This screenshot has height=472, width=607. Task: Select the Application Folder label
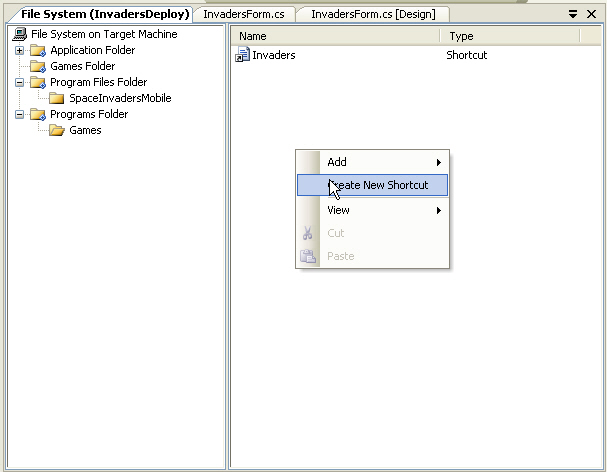tap(93, 50)
